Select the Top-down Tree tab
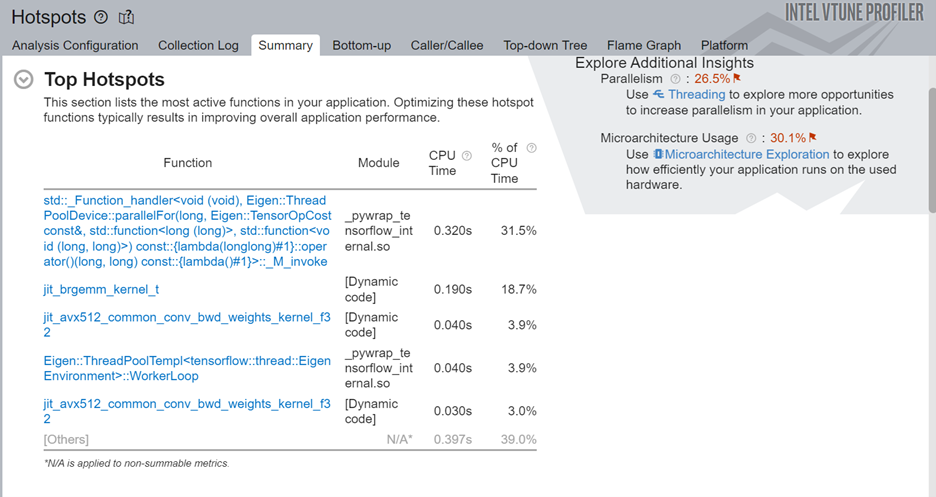Viewport: 936px width, 497px height. 545,45
